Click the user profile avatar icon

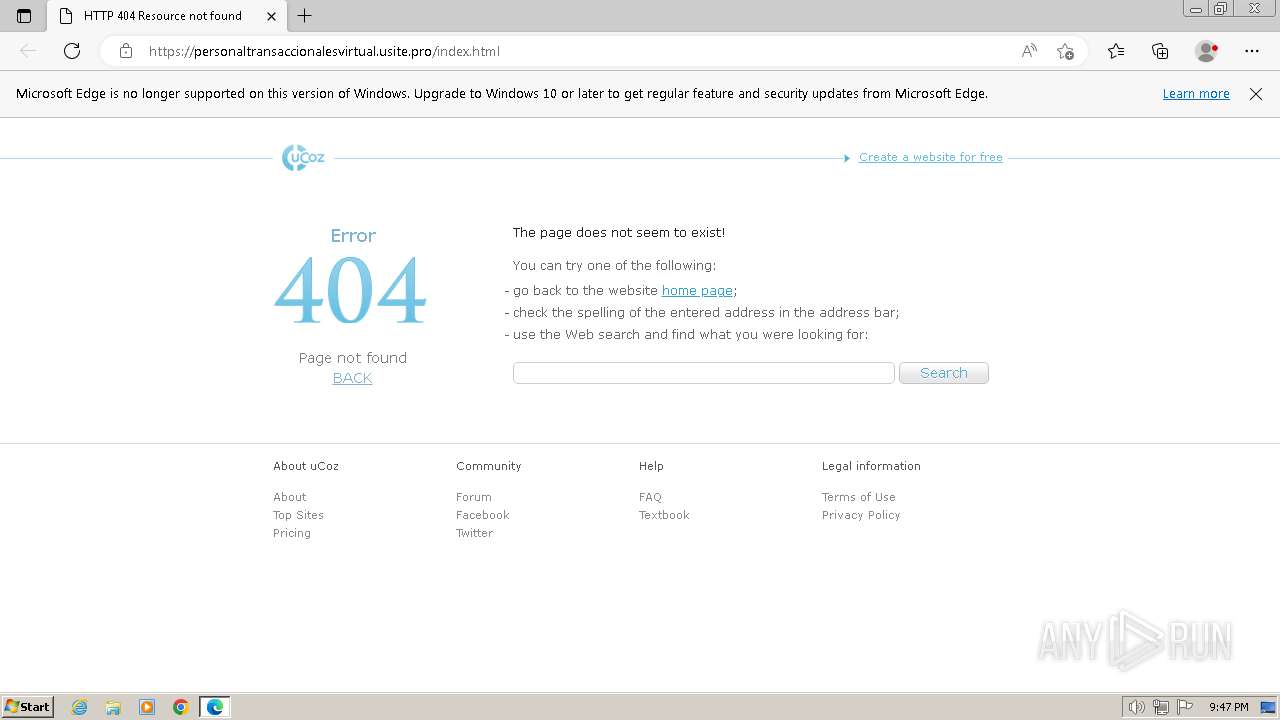pyautogui.click(x=1206, y=51)
